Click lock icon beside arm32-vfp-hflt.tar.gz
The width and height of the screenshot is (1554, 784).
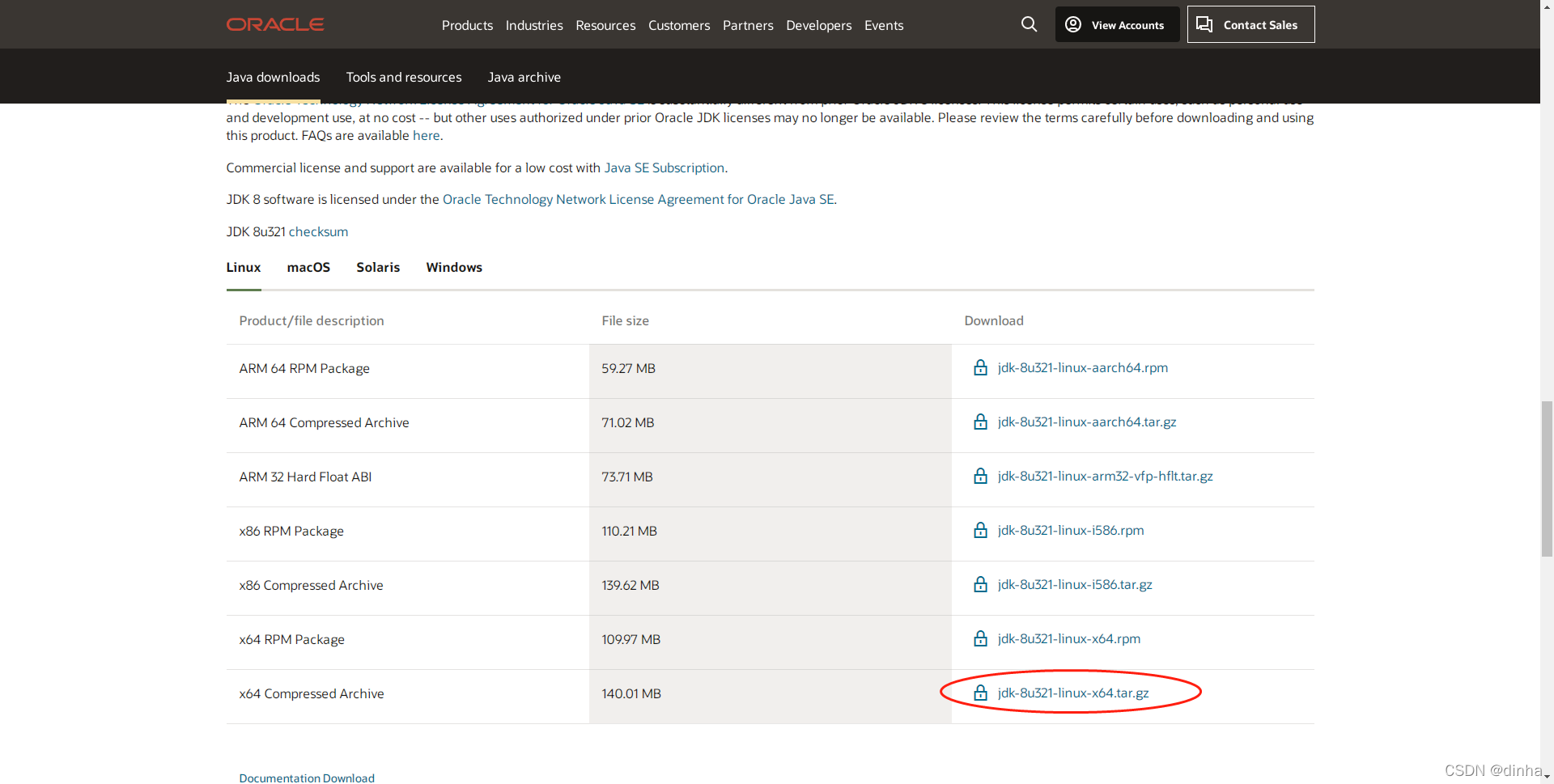pos(980,476)
